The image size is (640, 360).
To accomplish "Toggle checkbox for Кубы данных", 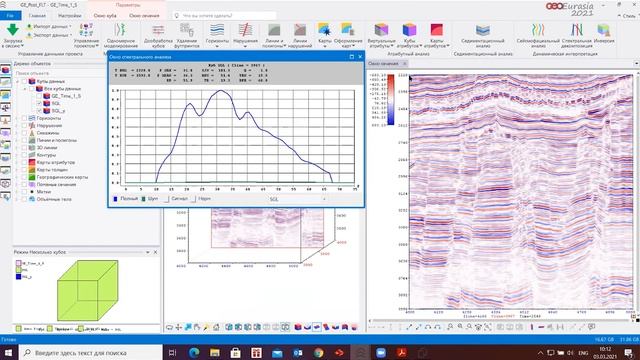I will coord(24,81).
